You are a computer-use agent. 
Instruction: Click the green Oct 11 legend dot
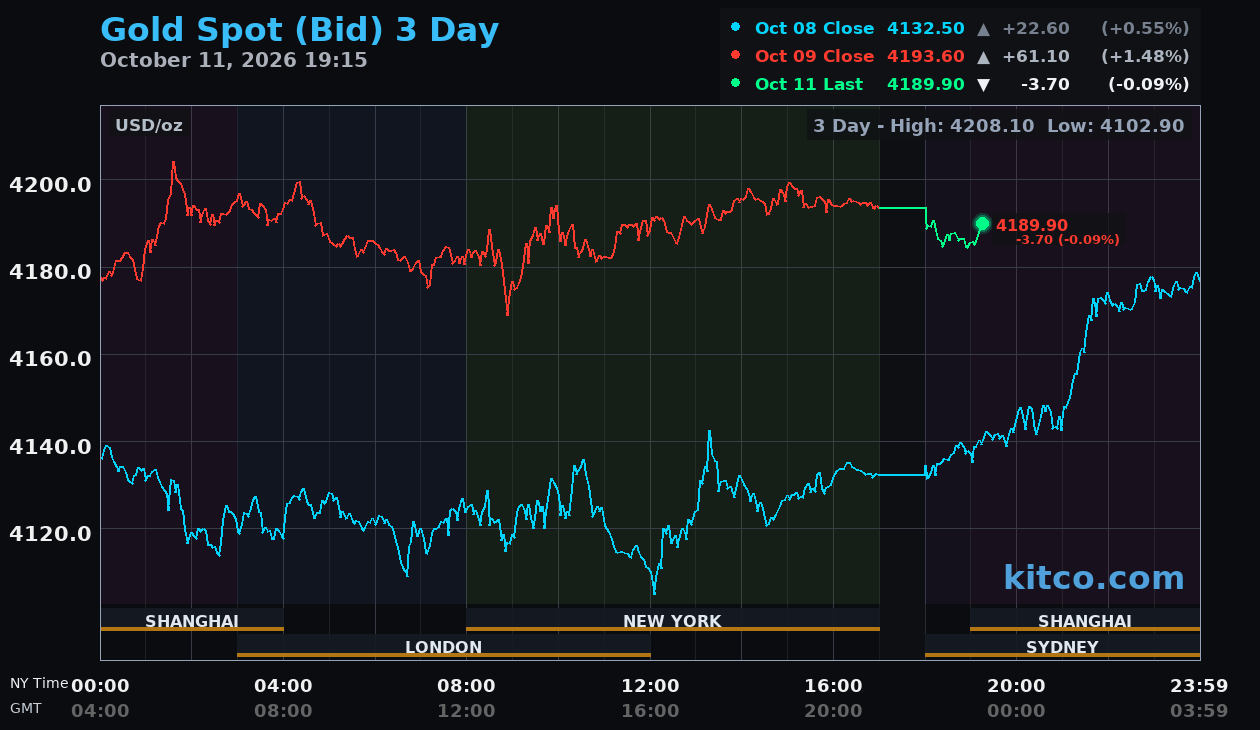tap(736, 84)
